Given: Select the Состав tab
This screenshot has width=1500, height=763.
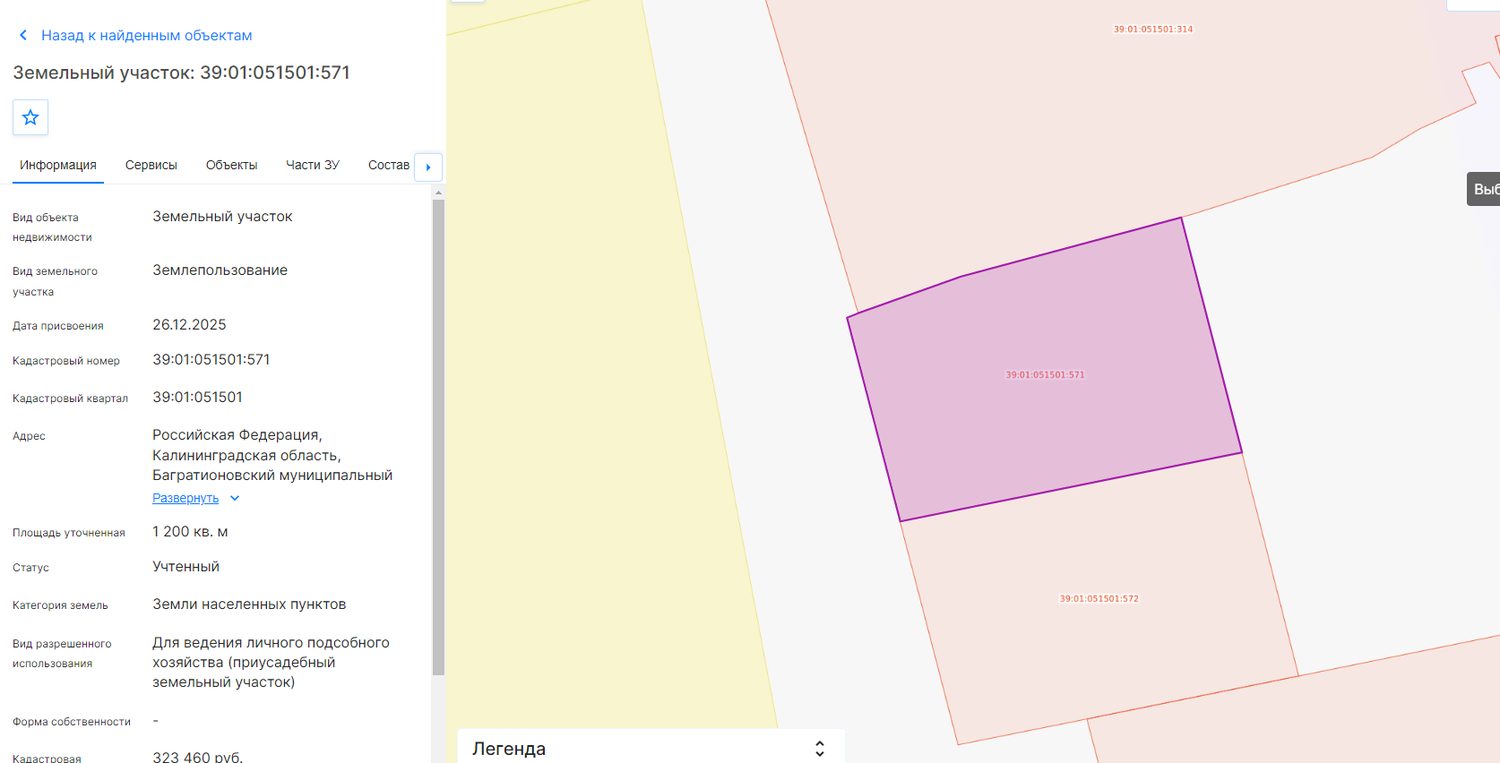Looking at the screenshot, I should [x=389, y=165].
